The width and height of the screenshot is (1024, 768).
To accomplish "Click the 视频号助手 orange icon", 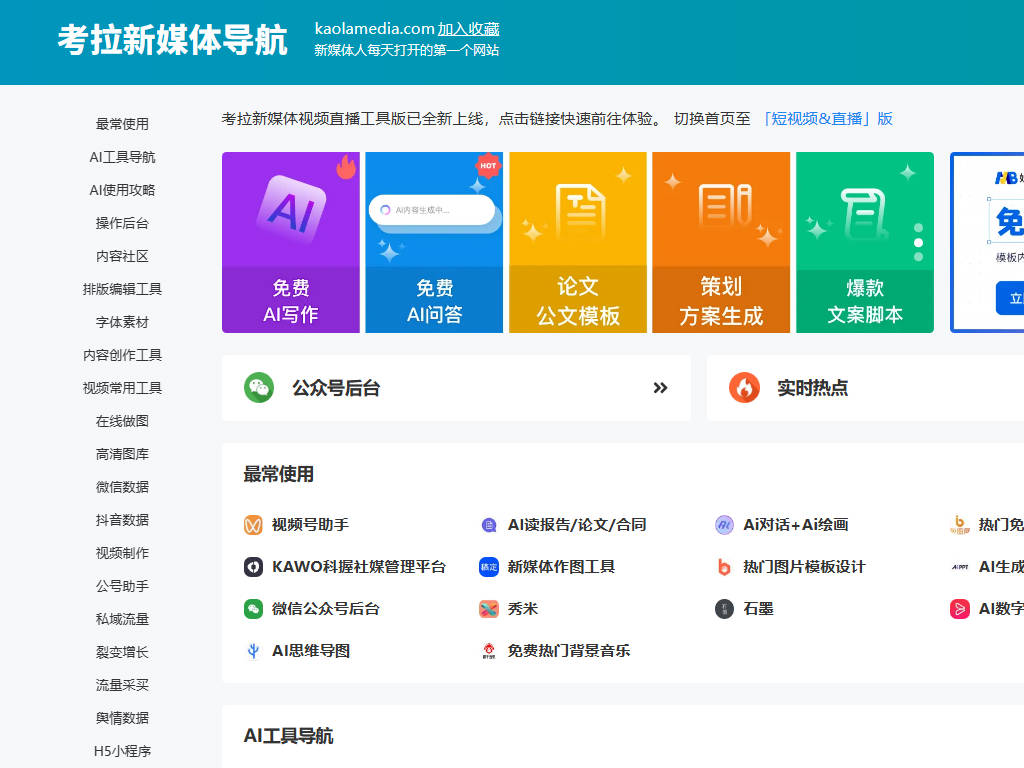I will (253, 525).
